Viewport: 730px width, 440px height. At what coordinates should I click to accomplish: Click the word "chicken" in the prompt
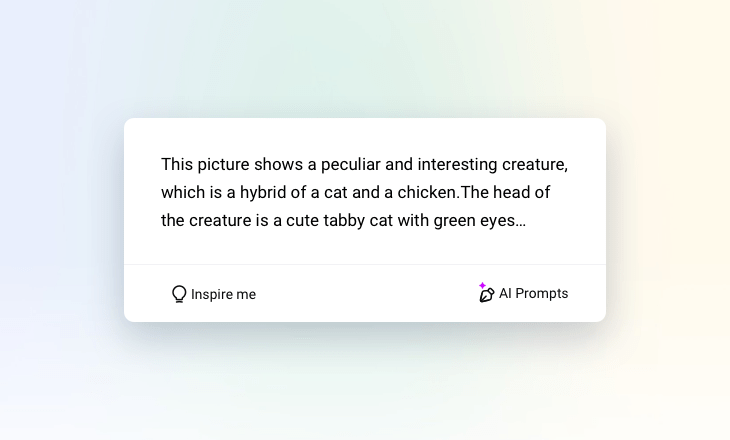pos(427,192)
